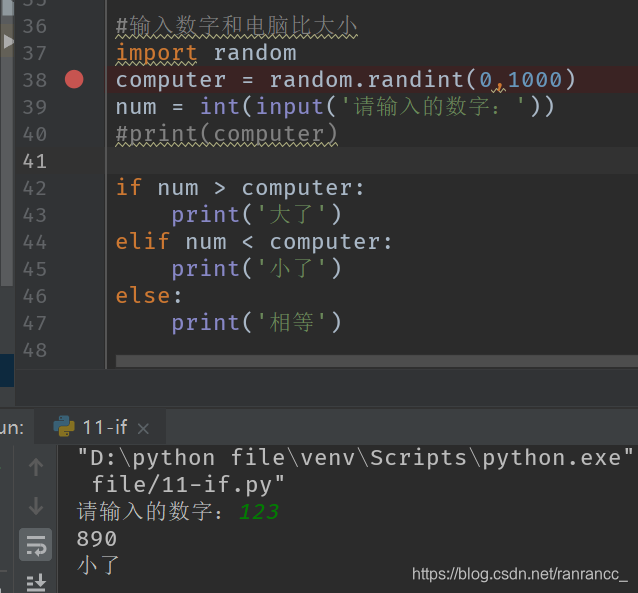Click console output '小了'

98,565
